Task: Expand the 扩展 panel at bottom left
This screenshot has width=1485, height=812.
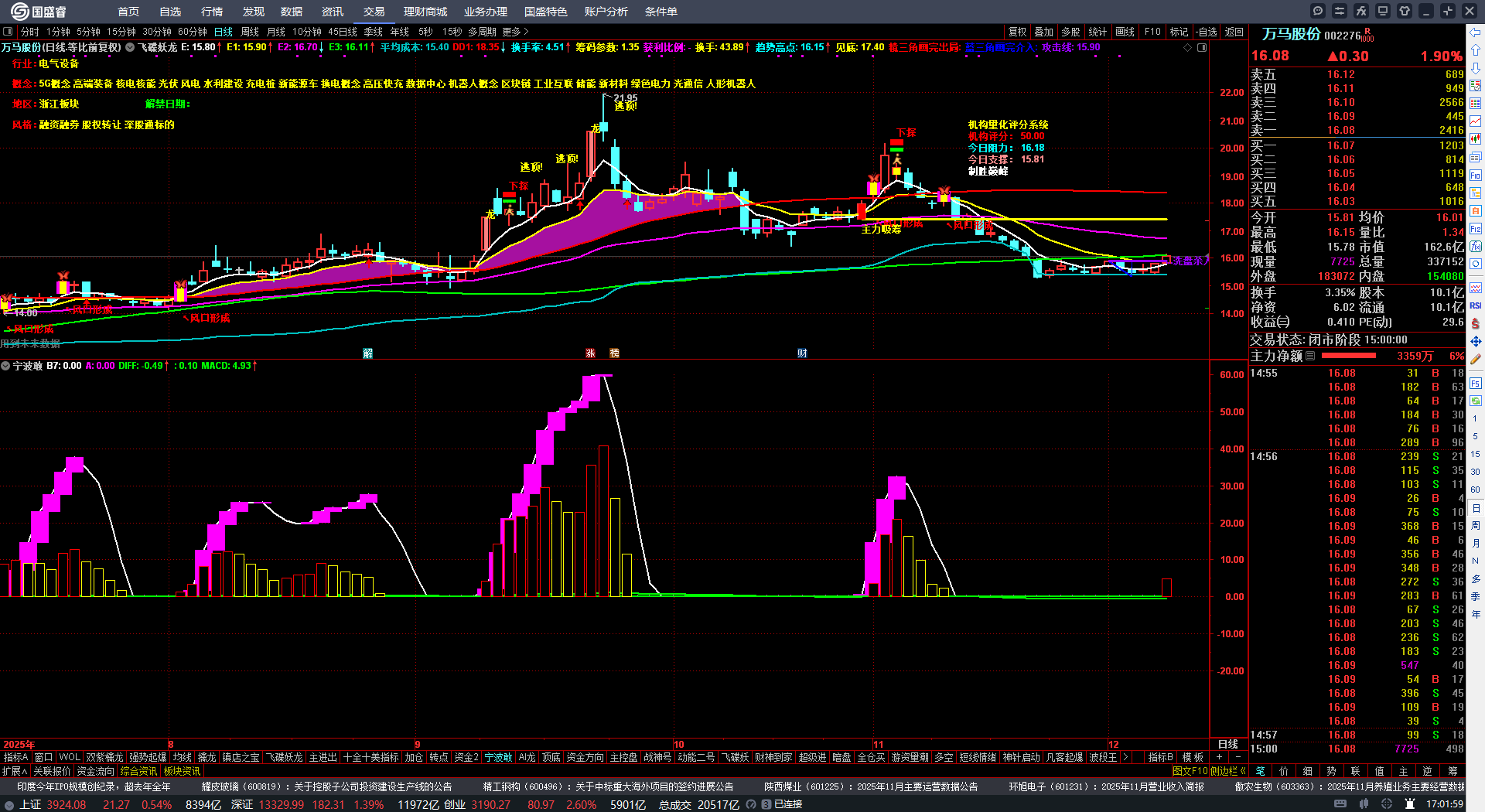Action: pos(15,771)
